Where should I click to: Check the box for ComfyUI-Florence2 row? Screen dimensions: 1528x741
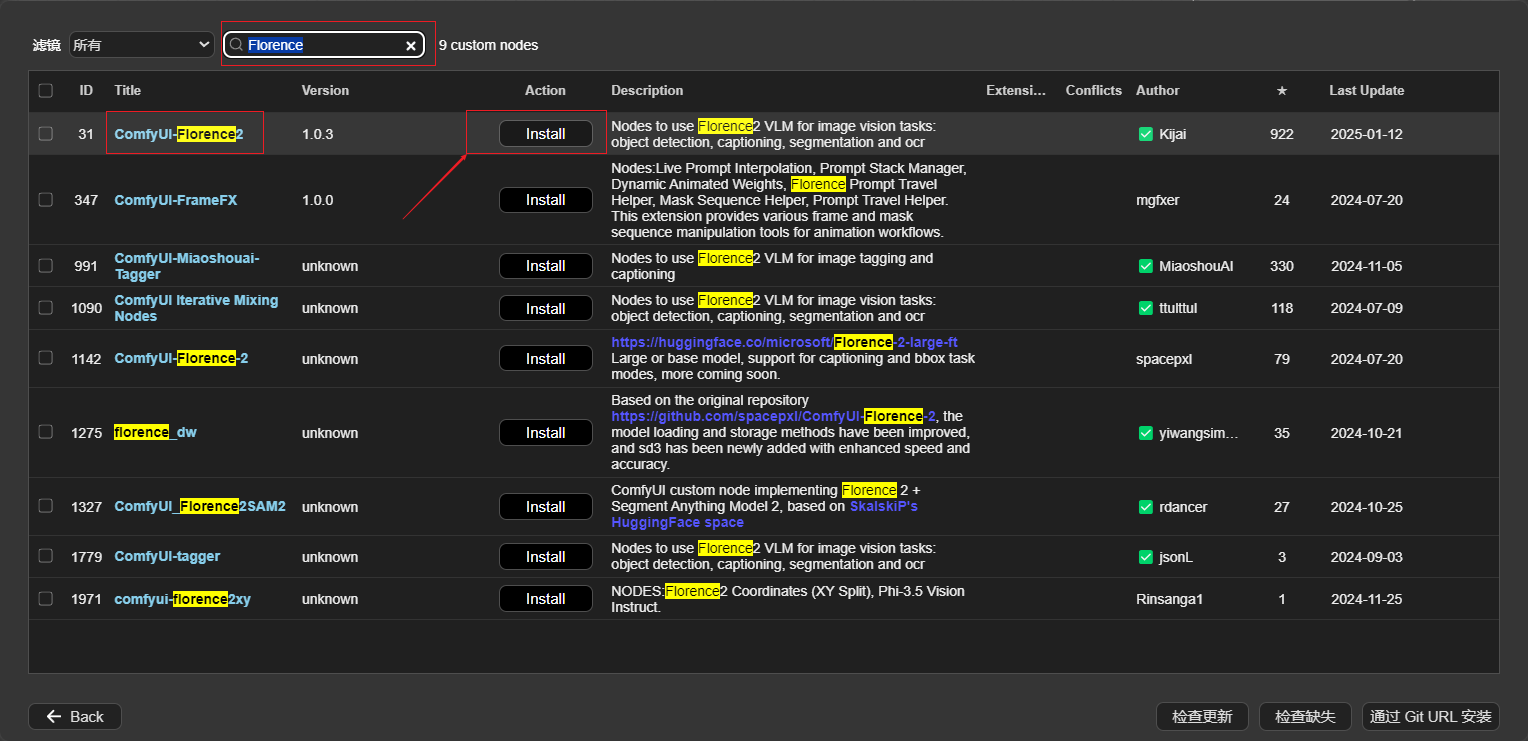click(x=45, y=134)
